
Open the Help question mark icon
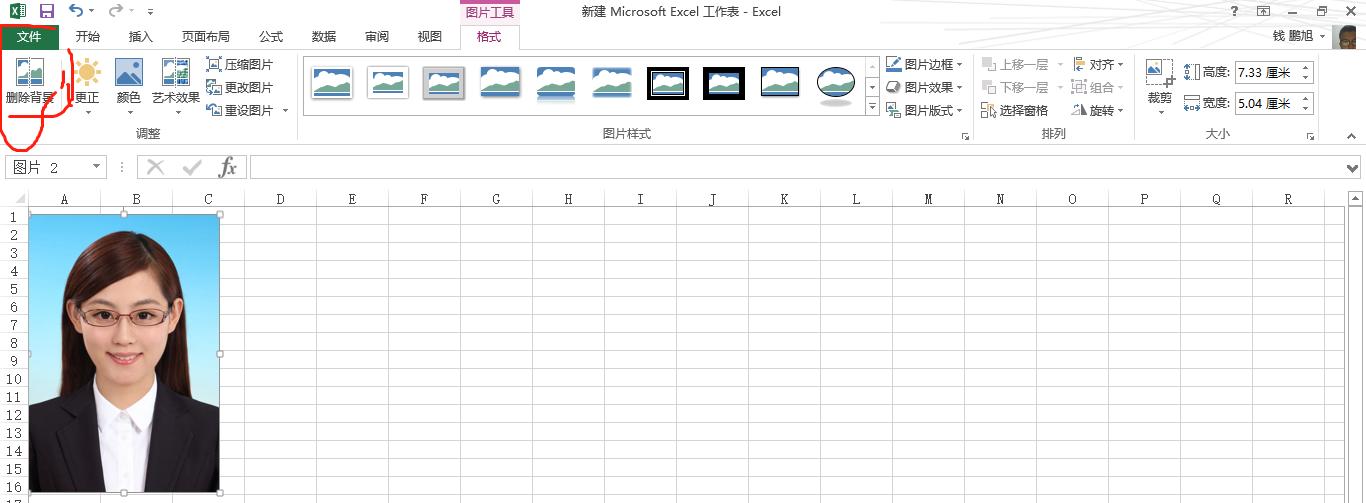point(1235,11)
